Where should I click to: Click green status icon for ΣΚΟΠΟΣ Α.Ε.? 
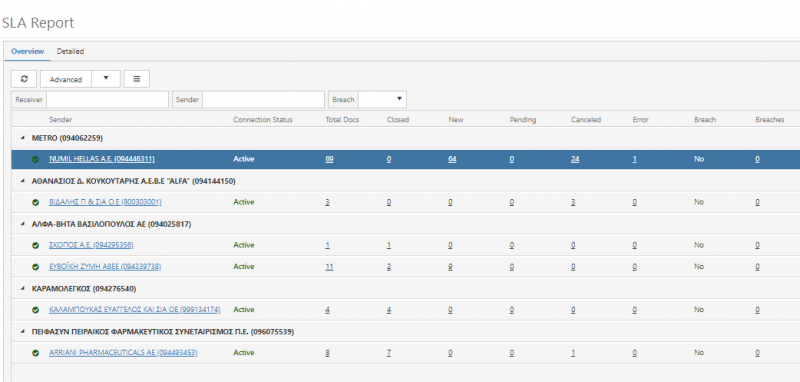[x=36, y=245]
